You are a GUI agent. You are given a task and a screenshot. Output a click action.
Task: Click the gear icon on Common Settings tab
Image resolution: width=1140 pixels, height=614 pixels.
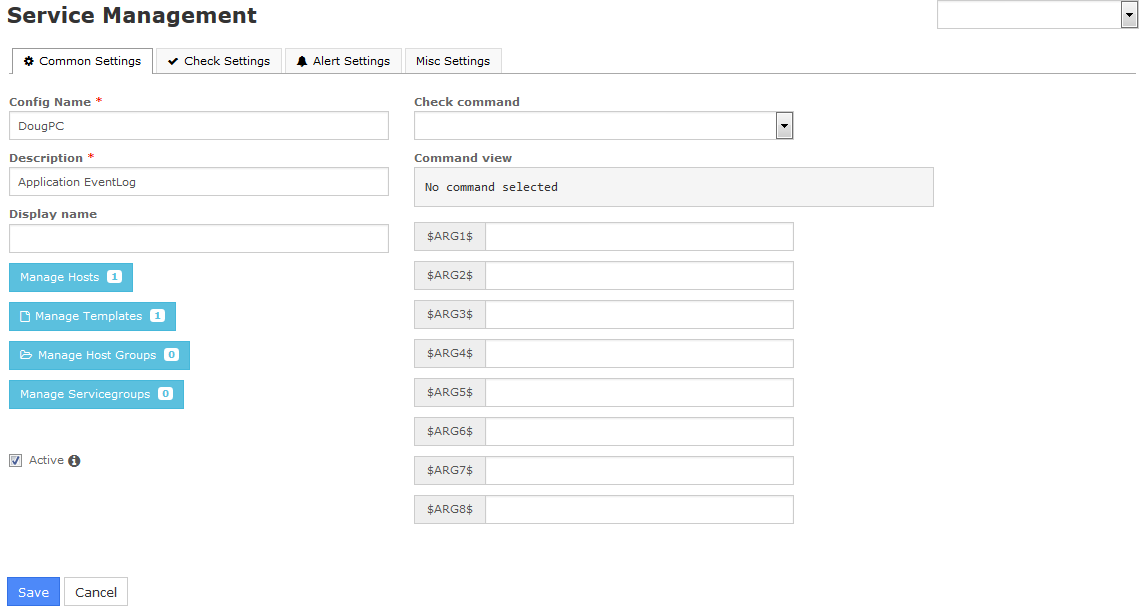pyautogui.click(x=29, y=61)
